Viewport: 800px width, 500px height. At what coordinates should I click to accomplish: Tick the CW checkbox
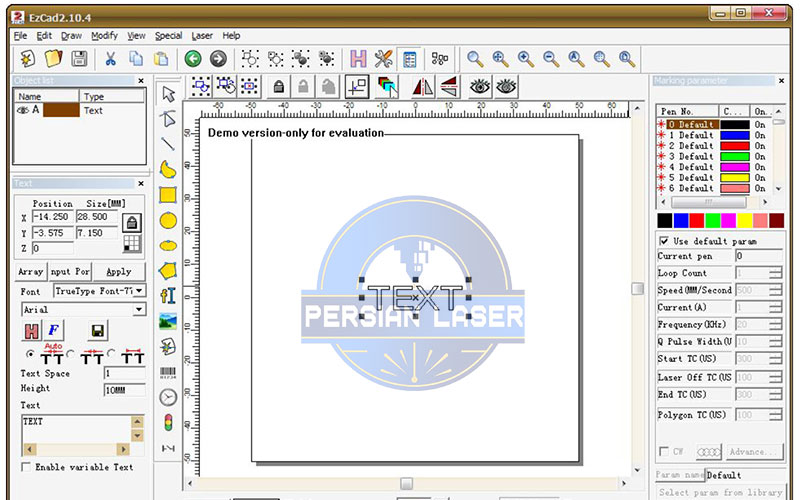click(664, 451)
